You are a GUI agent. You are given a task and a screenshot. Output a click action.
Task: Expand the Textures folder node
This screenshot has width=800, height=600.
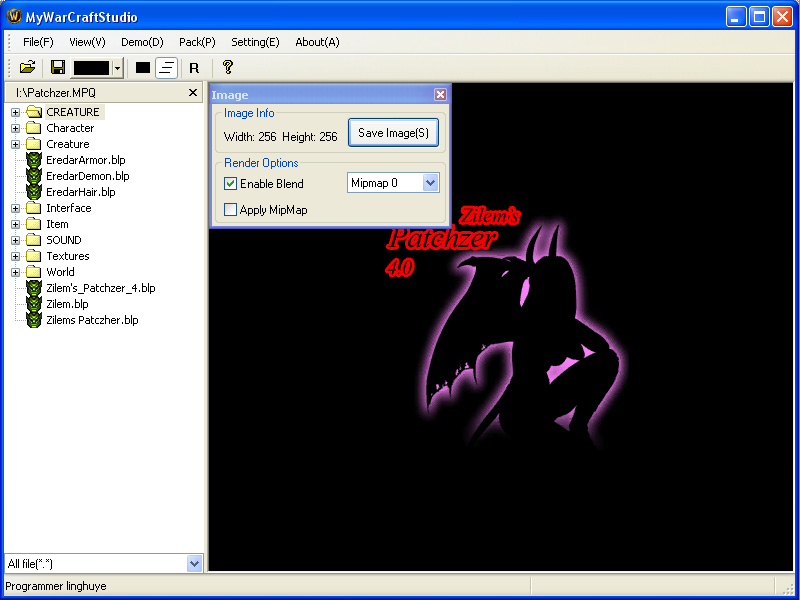15,256
